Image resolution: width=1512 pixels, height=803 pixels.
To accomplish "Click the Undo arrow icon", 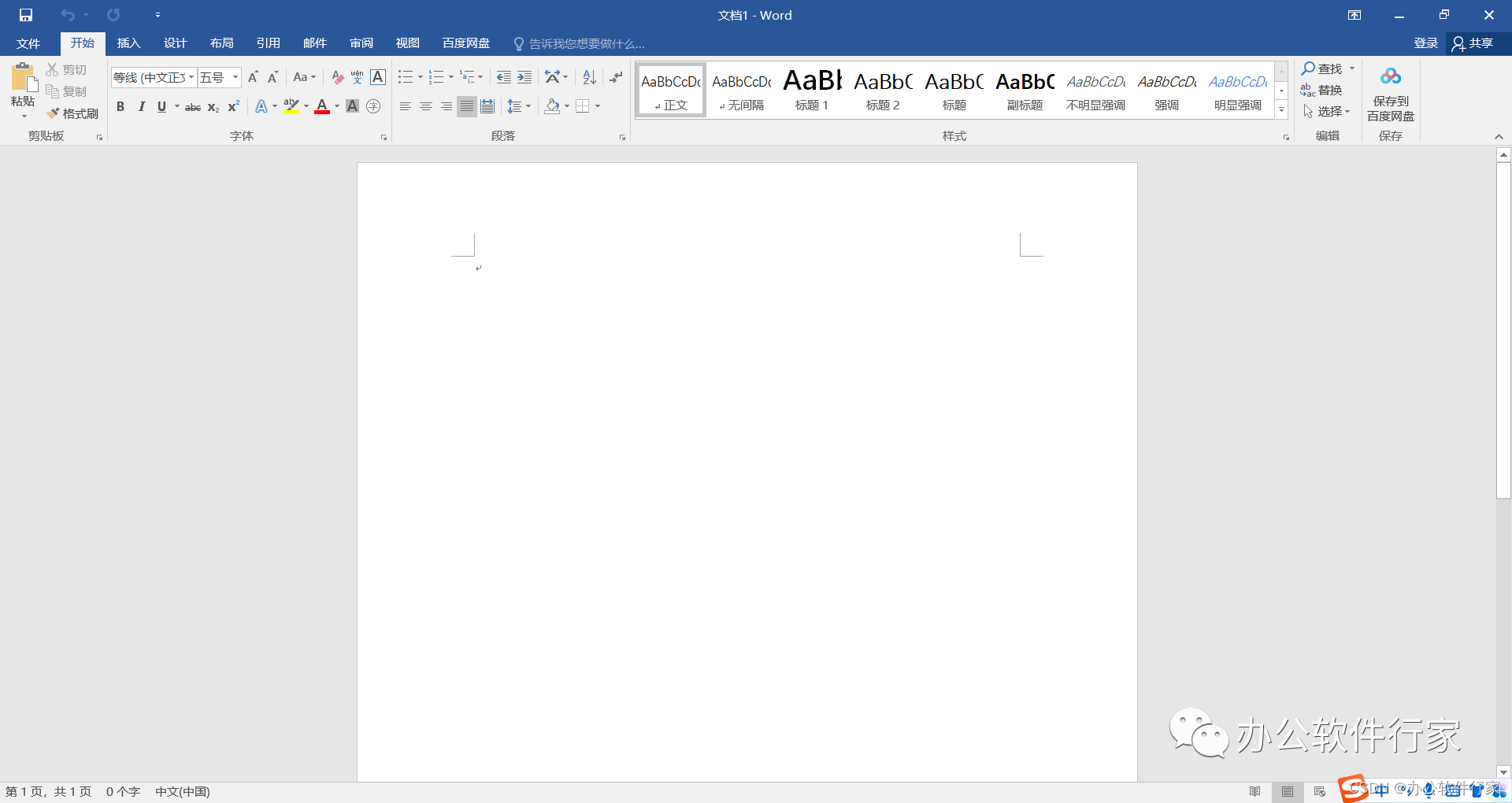I will click(x=68, y=15).
